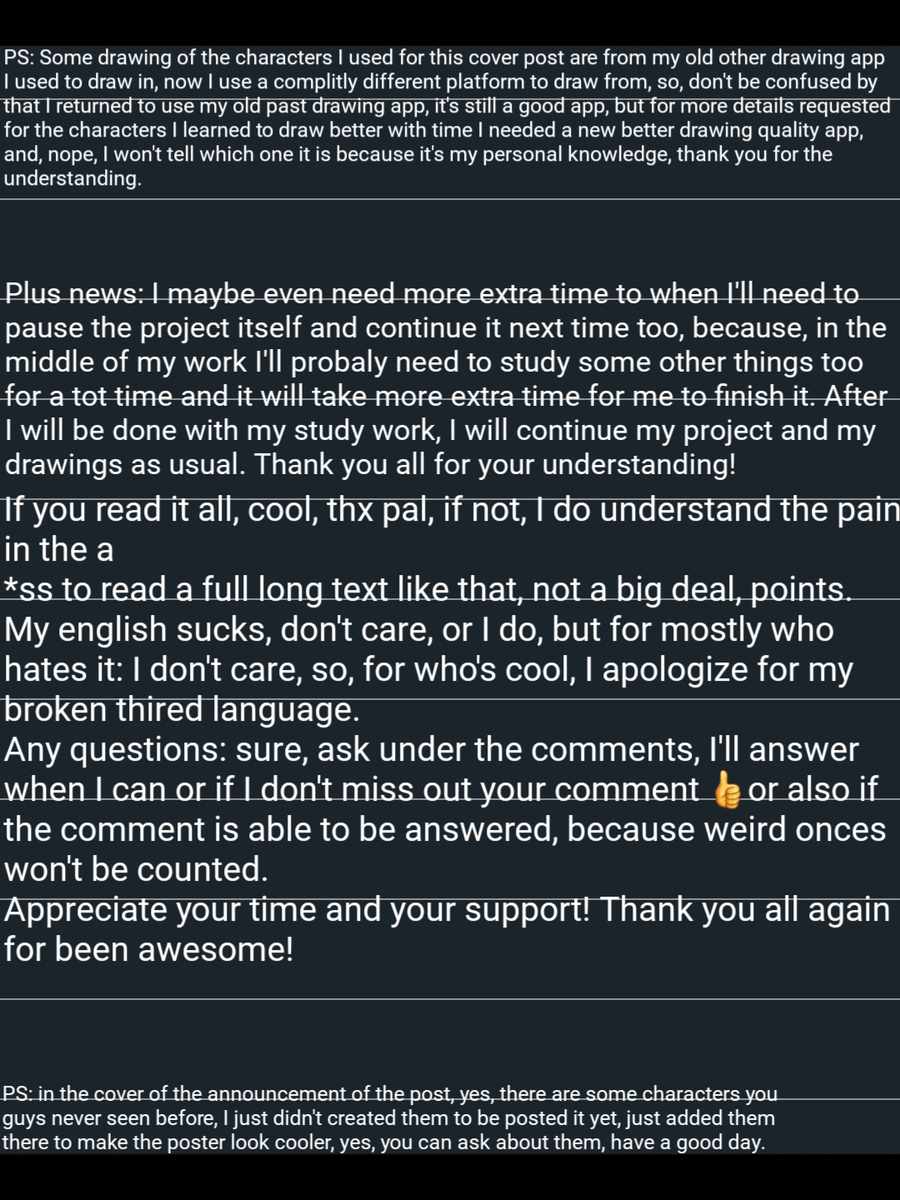Viewport: 900px width, 1200px height.
Task: Click the 'Thank you all for your understanding!' sentence
Action: pos(439,465)
